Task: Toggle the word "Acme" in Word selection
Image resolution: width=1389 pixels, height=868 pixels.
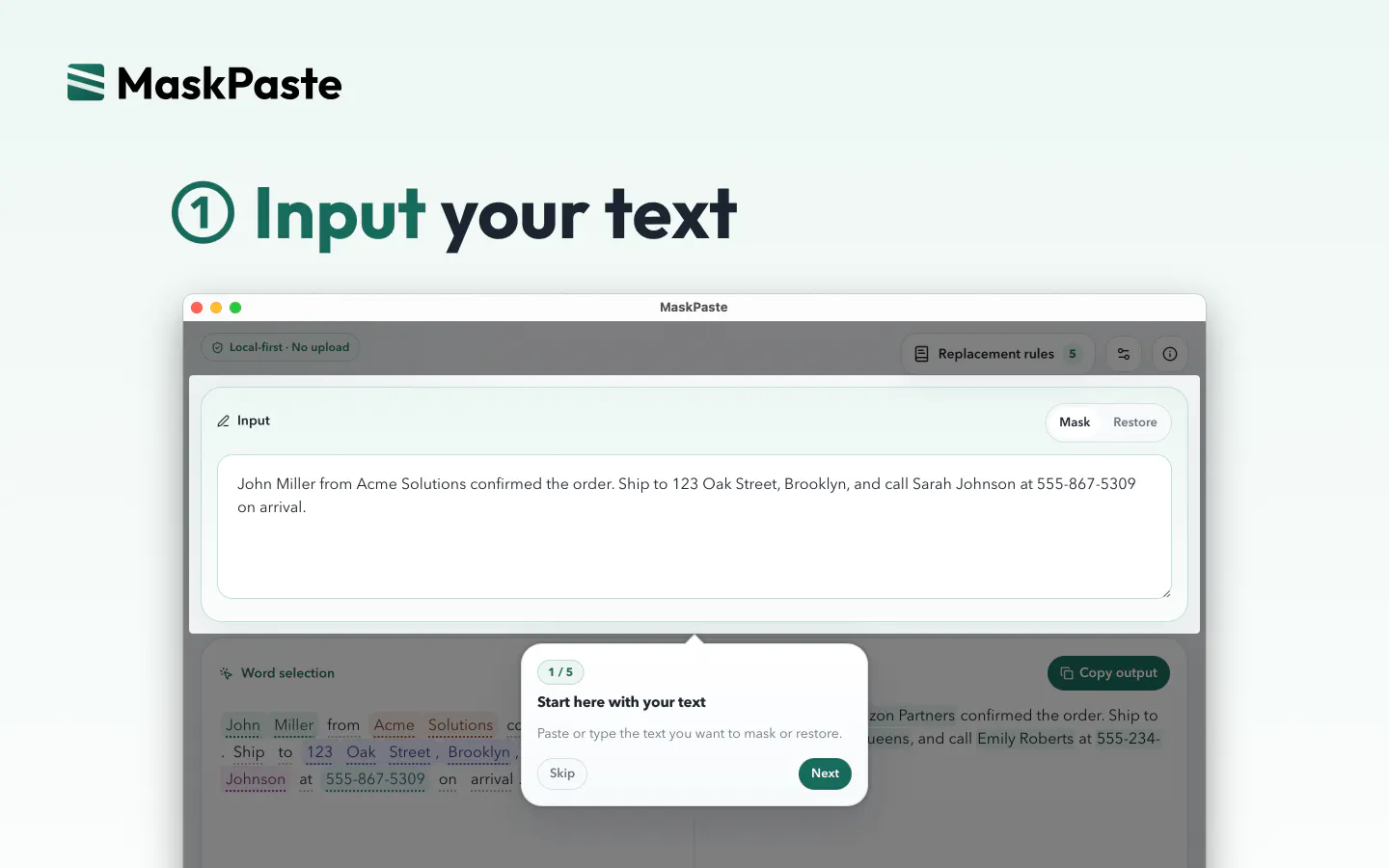Action: click(394, 725)
